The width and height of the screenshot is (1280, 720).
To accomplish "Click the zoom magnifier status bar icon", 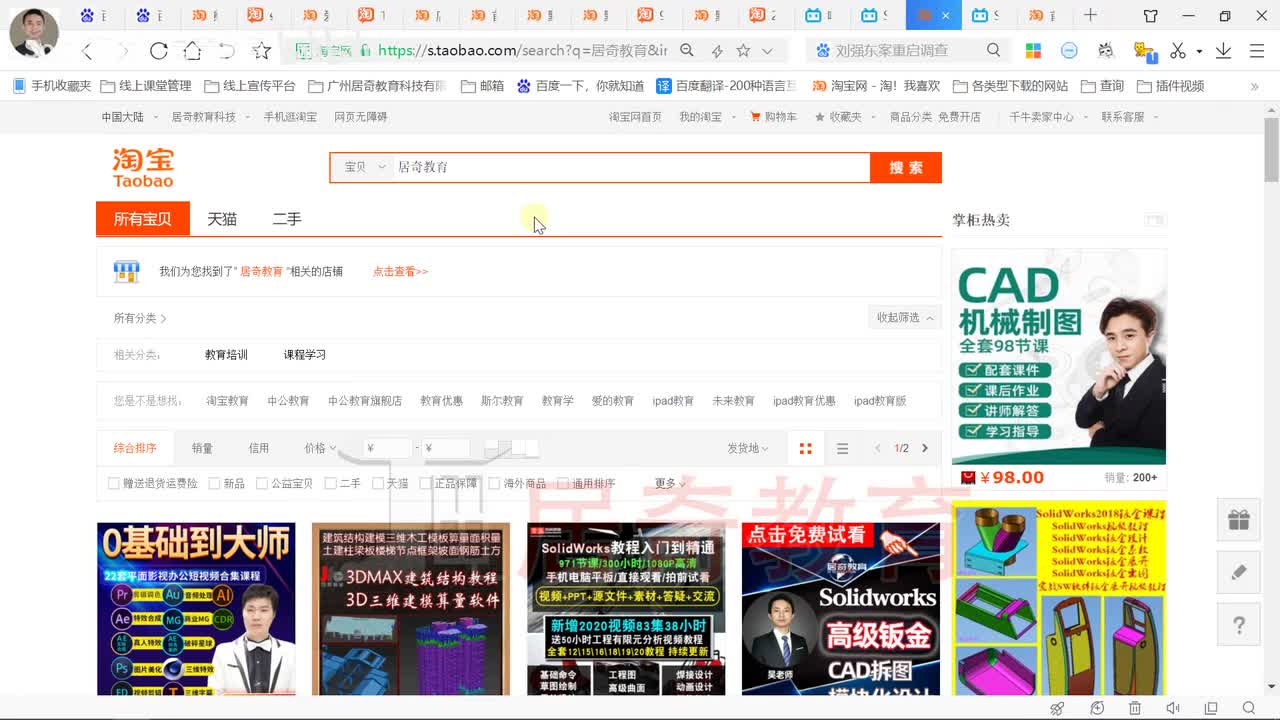I will (1249, 708).
